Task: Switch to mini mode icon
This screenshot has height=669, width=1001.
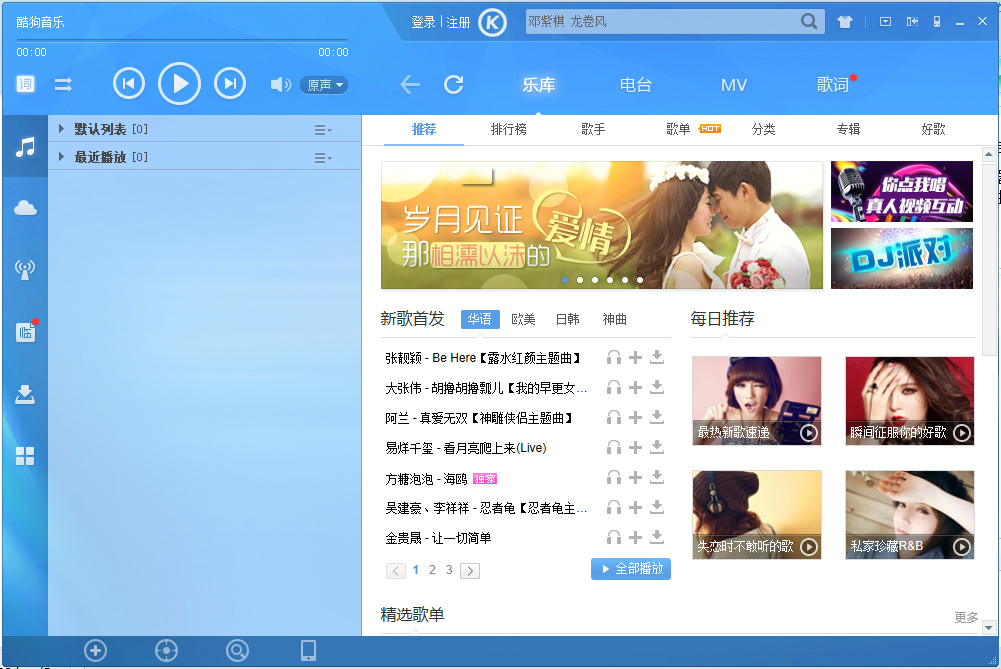Action: (x=912, y=22)
